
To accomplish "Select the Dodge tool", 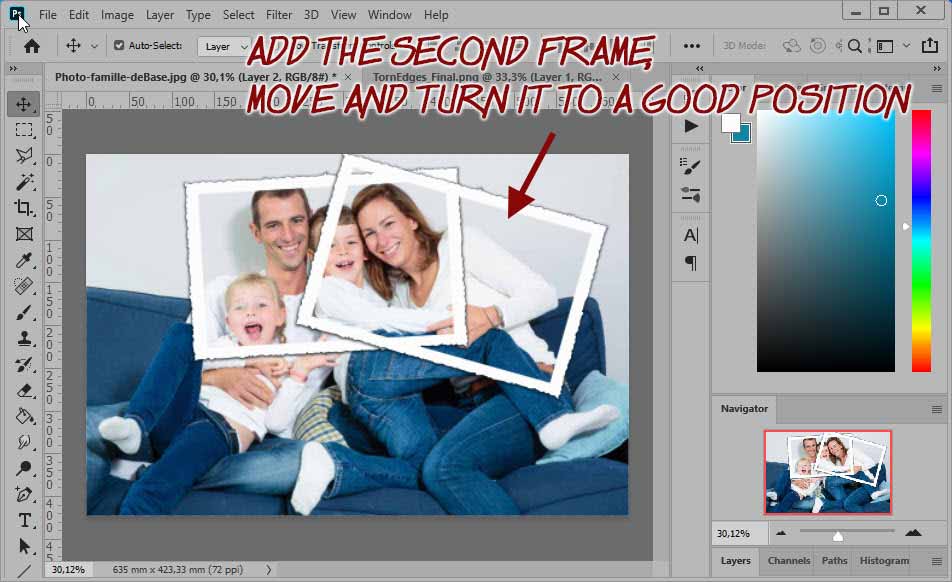I will (x=24, y=468).
